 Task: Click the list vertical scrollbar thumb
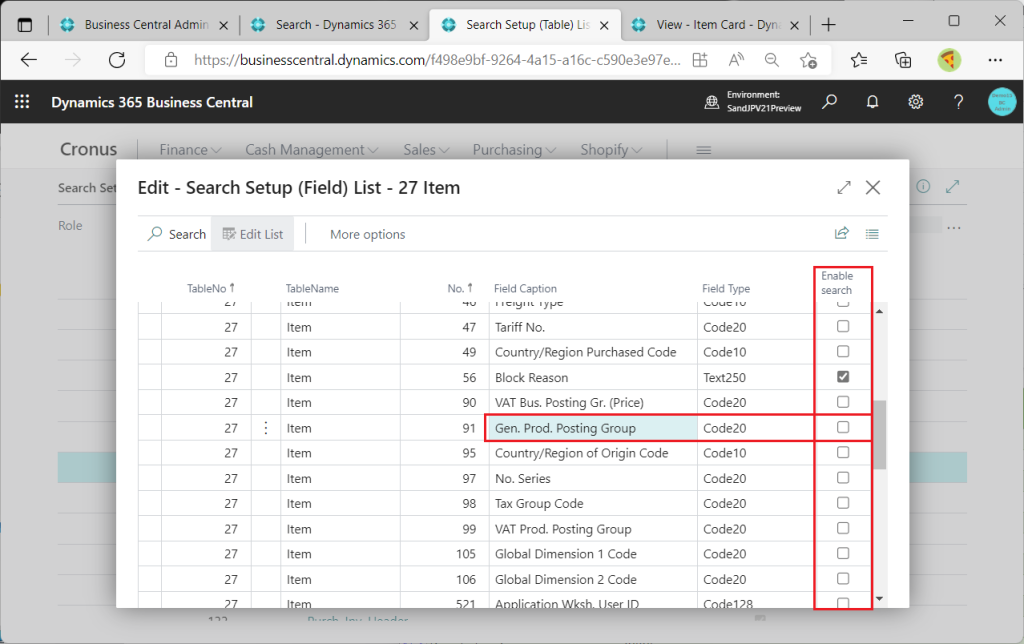point(880,434)
